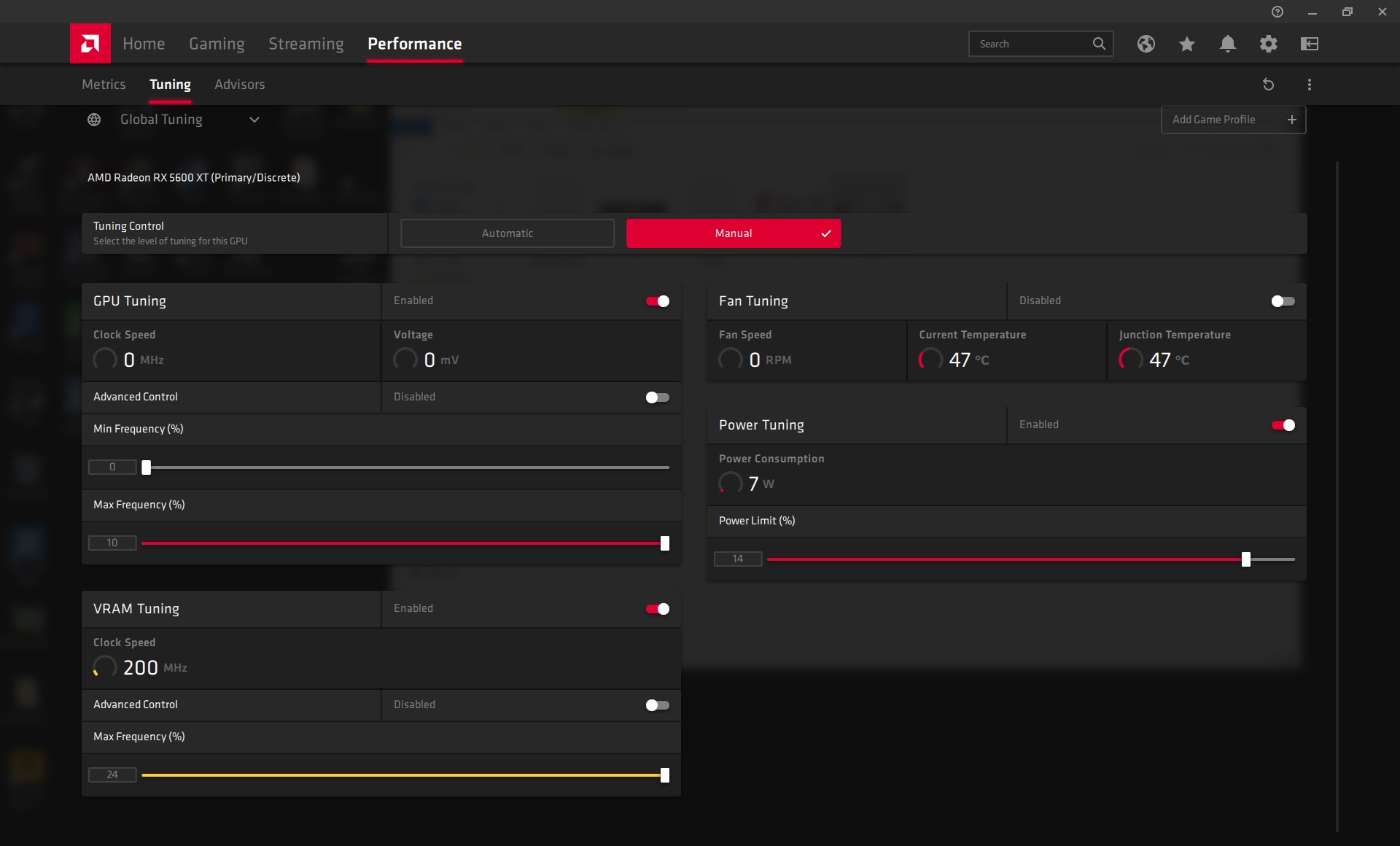Click the VRAM Clock Speed gauge
1400x846 pixels.
pyautogui.click(x=105, y=667)
